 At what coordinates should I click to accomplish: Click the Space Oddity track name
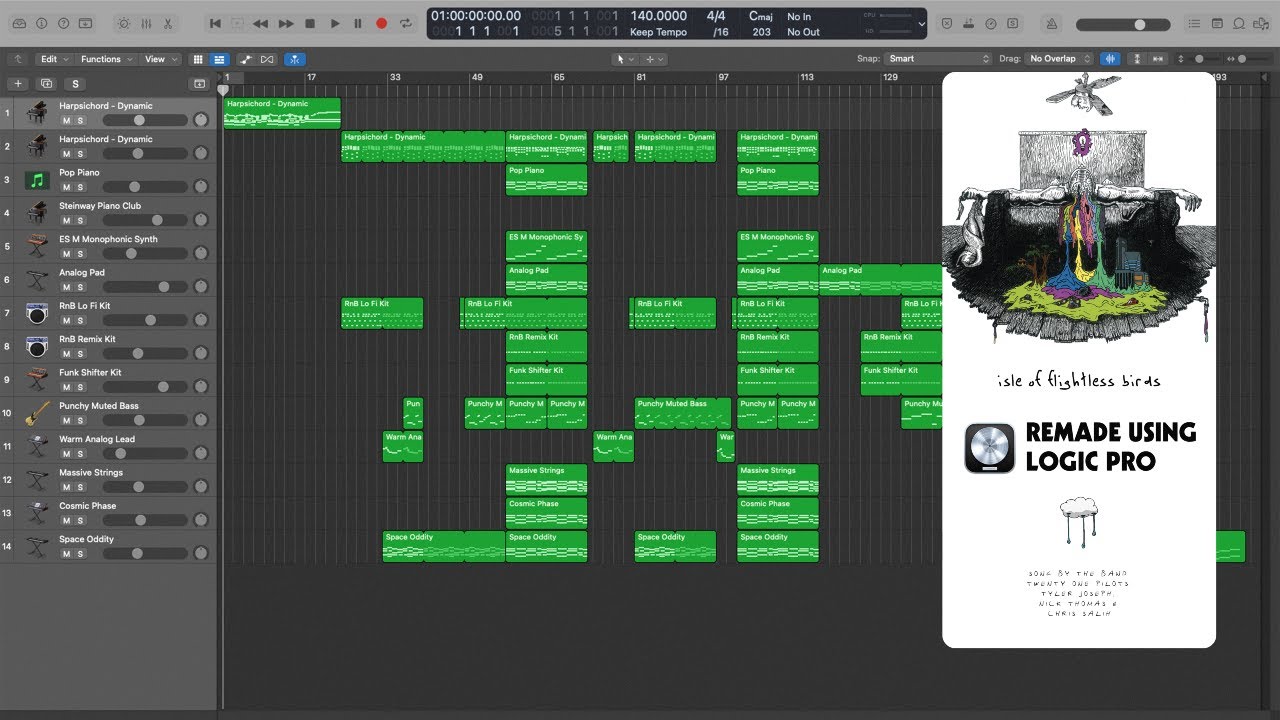click(x=86, y=539)
